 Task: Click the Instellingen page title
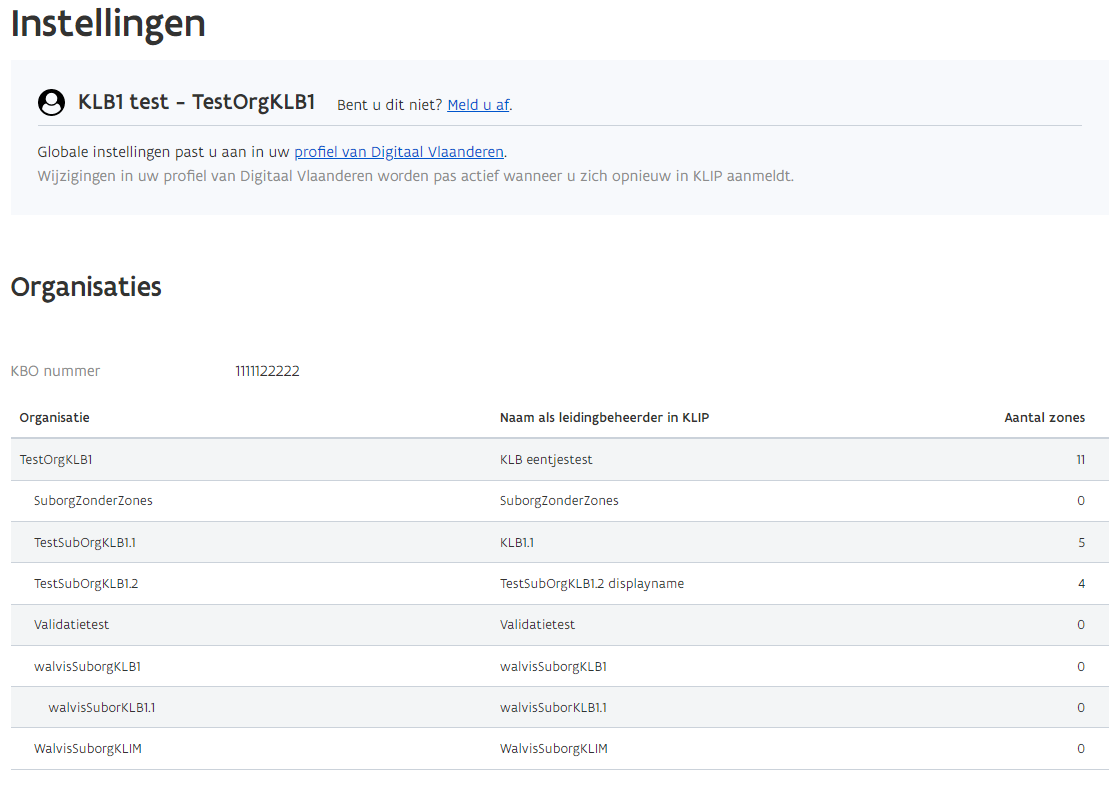pos(107,24)
